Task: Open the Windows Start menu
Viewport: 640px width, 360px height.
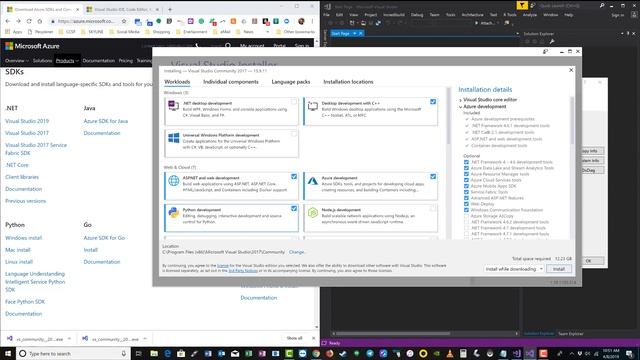Action: [x=8, y=353]
